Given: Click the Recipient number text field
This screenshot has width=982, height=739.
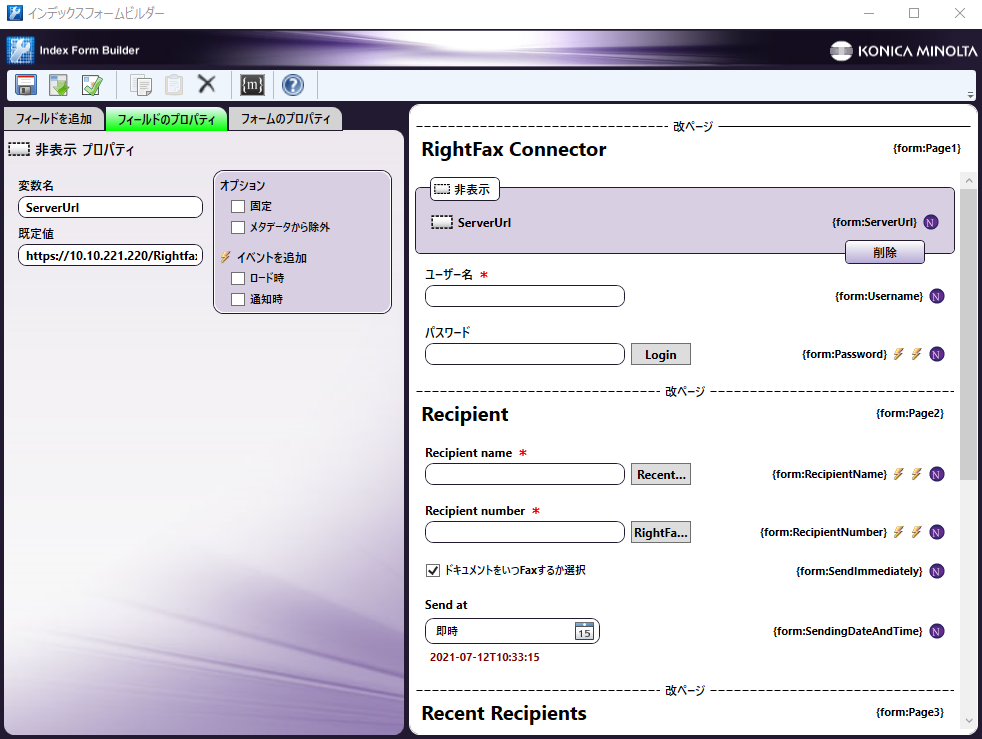Looking at the screenshot, I should pyautogui.click(x=525, y=532).
